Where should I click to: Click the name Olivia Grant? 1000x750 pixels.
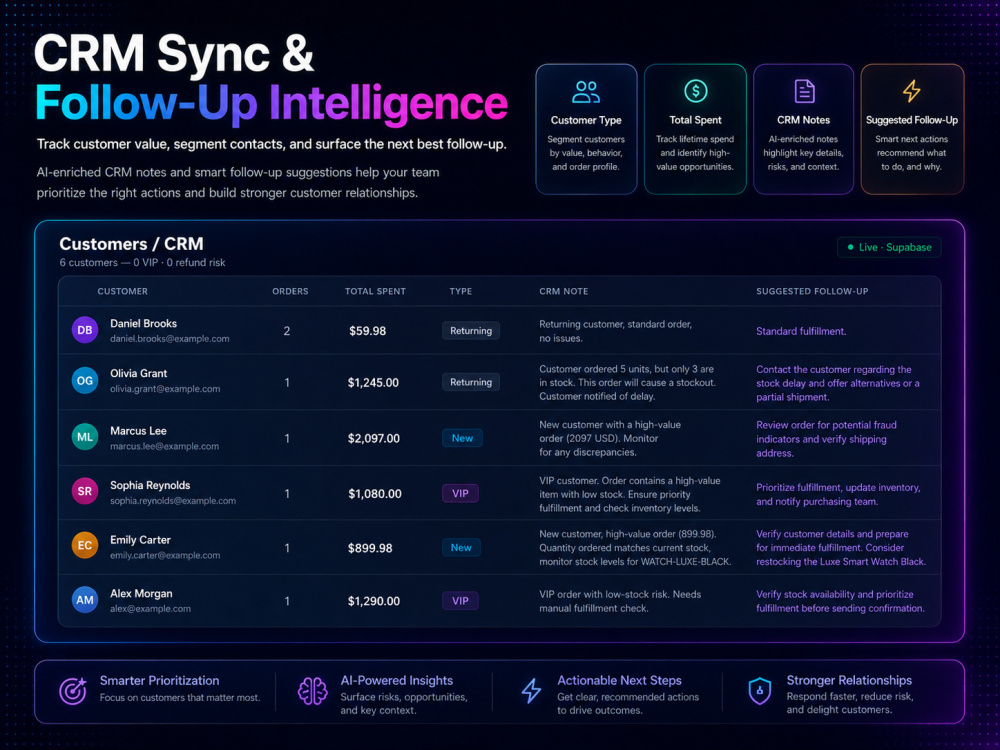point(138,374)
